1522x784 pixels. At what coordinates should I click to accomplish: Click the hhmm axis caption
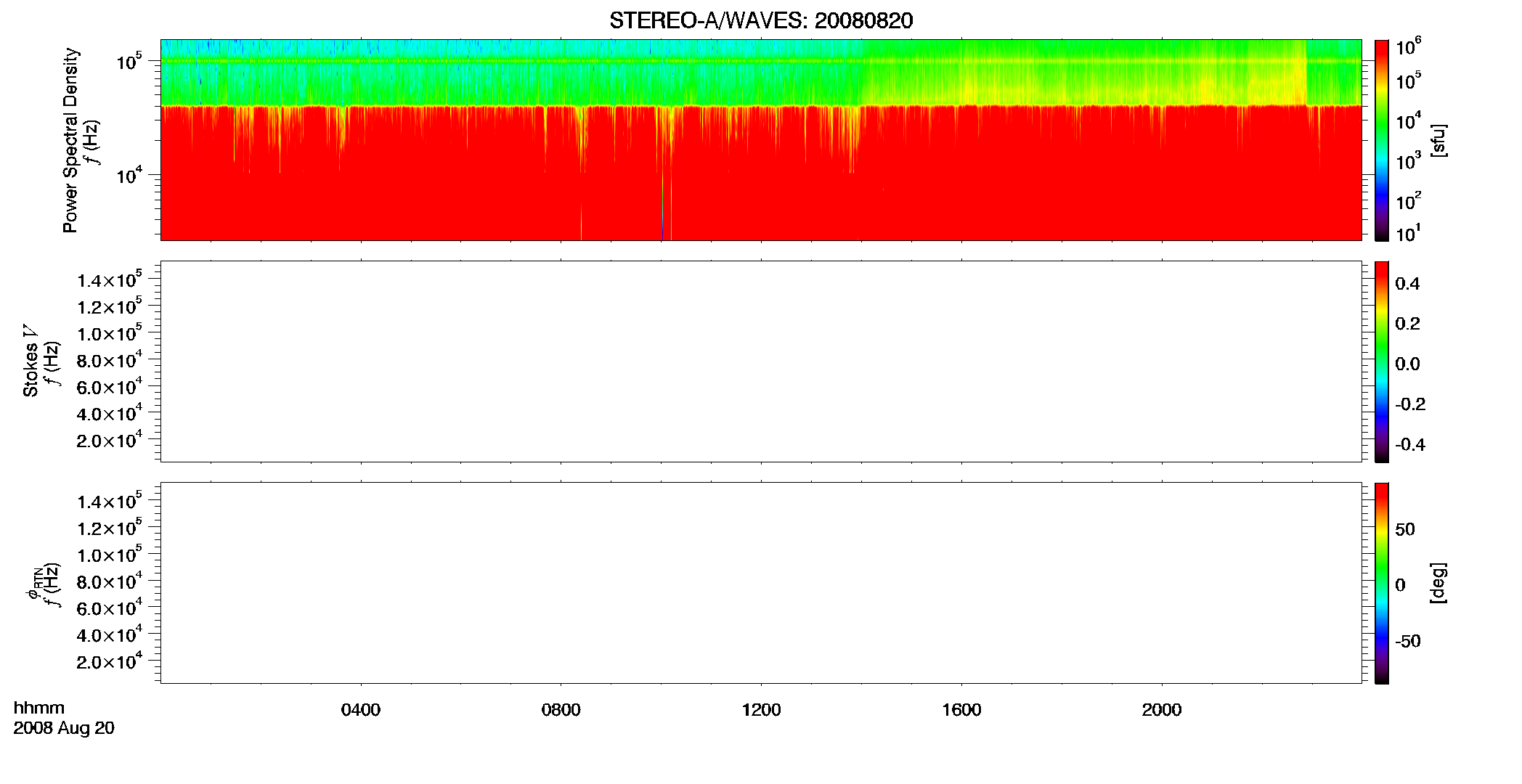coord(39,708)
